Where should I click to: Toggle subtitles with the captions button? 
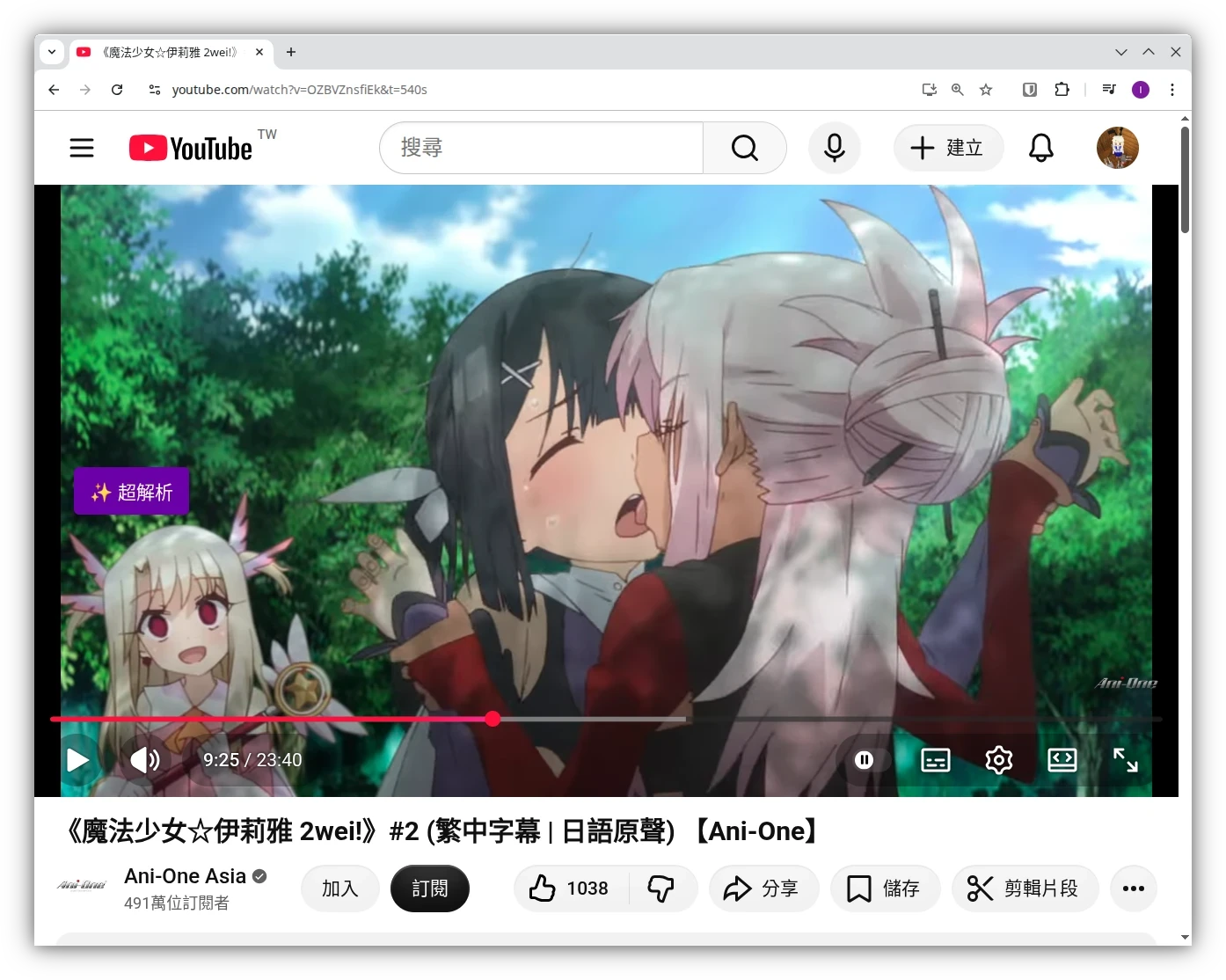click(935, 760)
